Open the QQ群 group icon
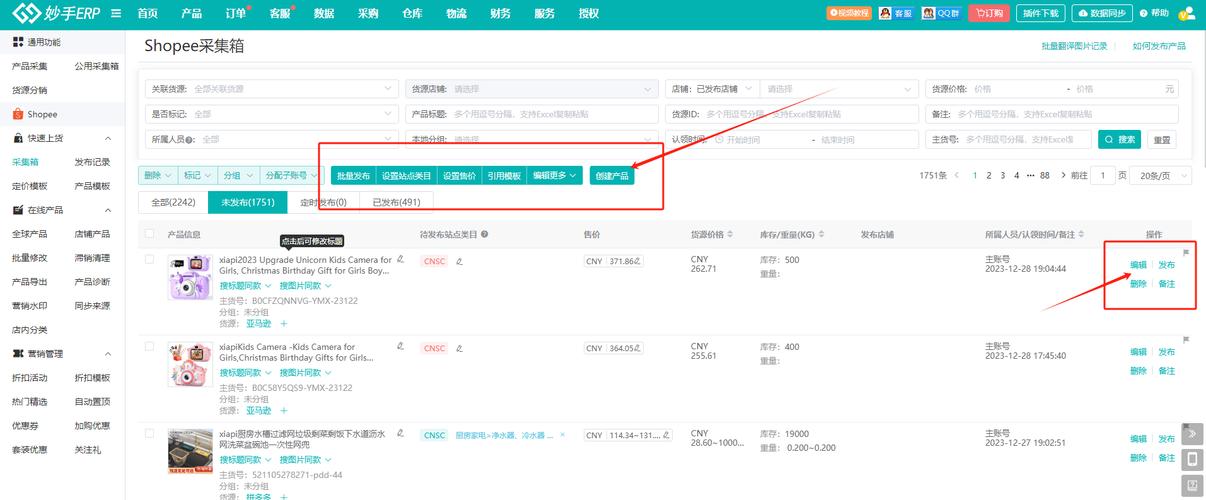Image resolution: width=1206 pixels, height=500 pixels. click(x=943, y=13)
